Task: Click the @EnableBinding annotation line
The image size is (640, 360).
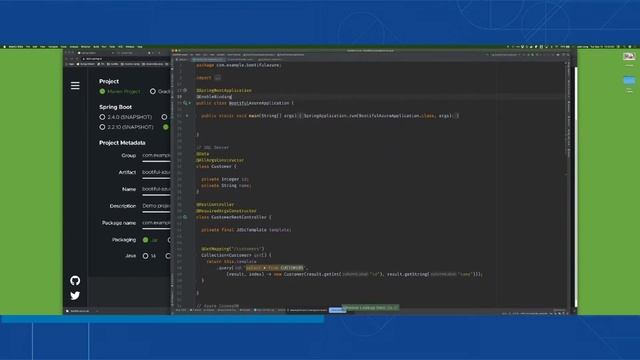Action: point(214,97)
